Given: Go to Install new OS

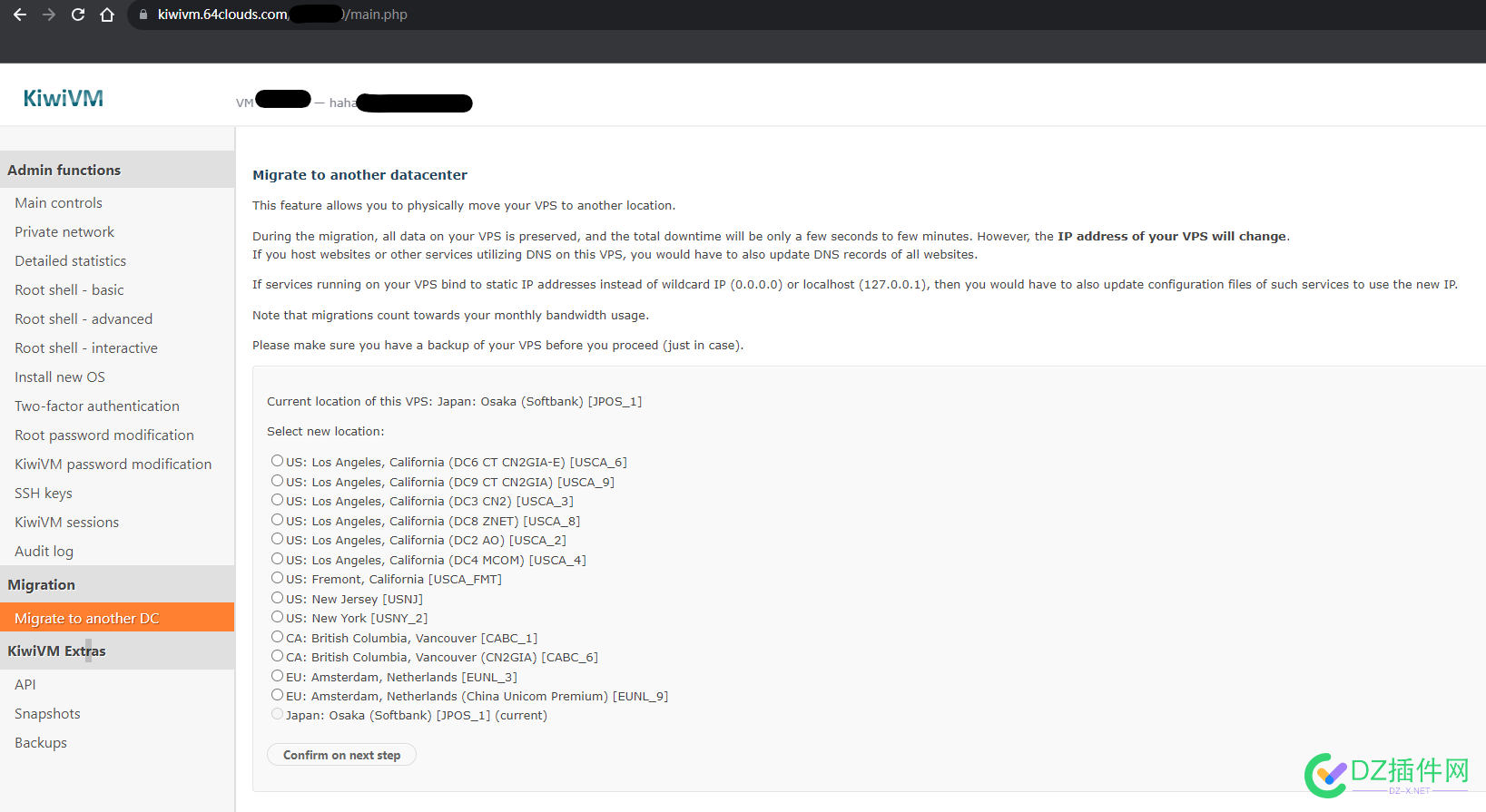Looking at the screenshot, I should coord(60,377).
